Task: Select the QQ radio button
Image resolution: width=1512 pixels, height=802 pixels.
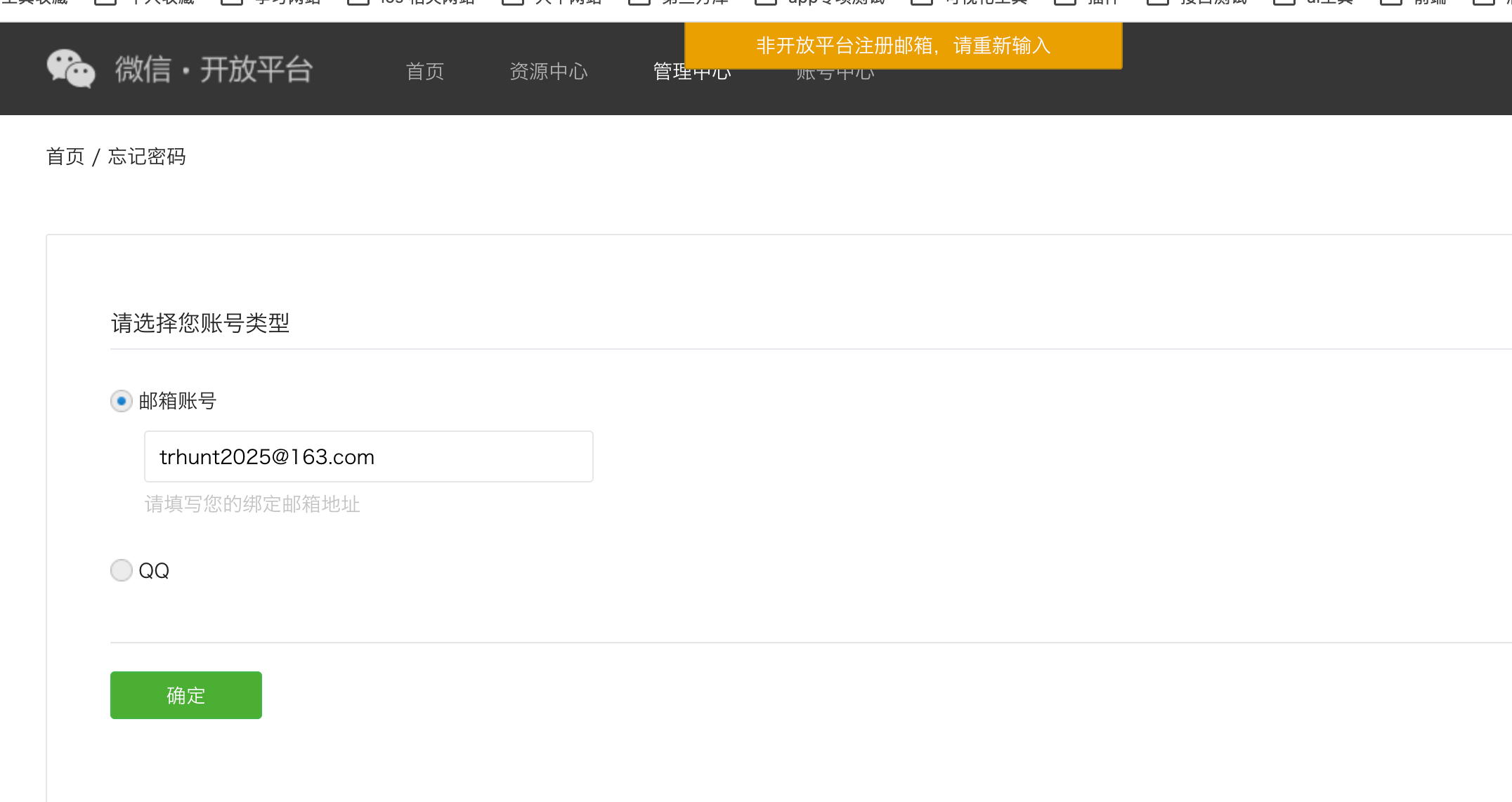Action: (x=122, y=570)
